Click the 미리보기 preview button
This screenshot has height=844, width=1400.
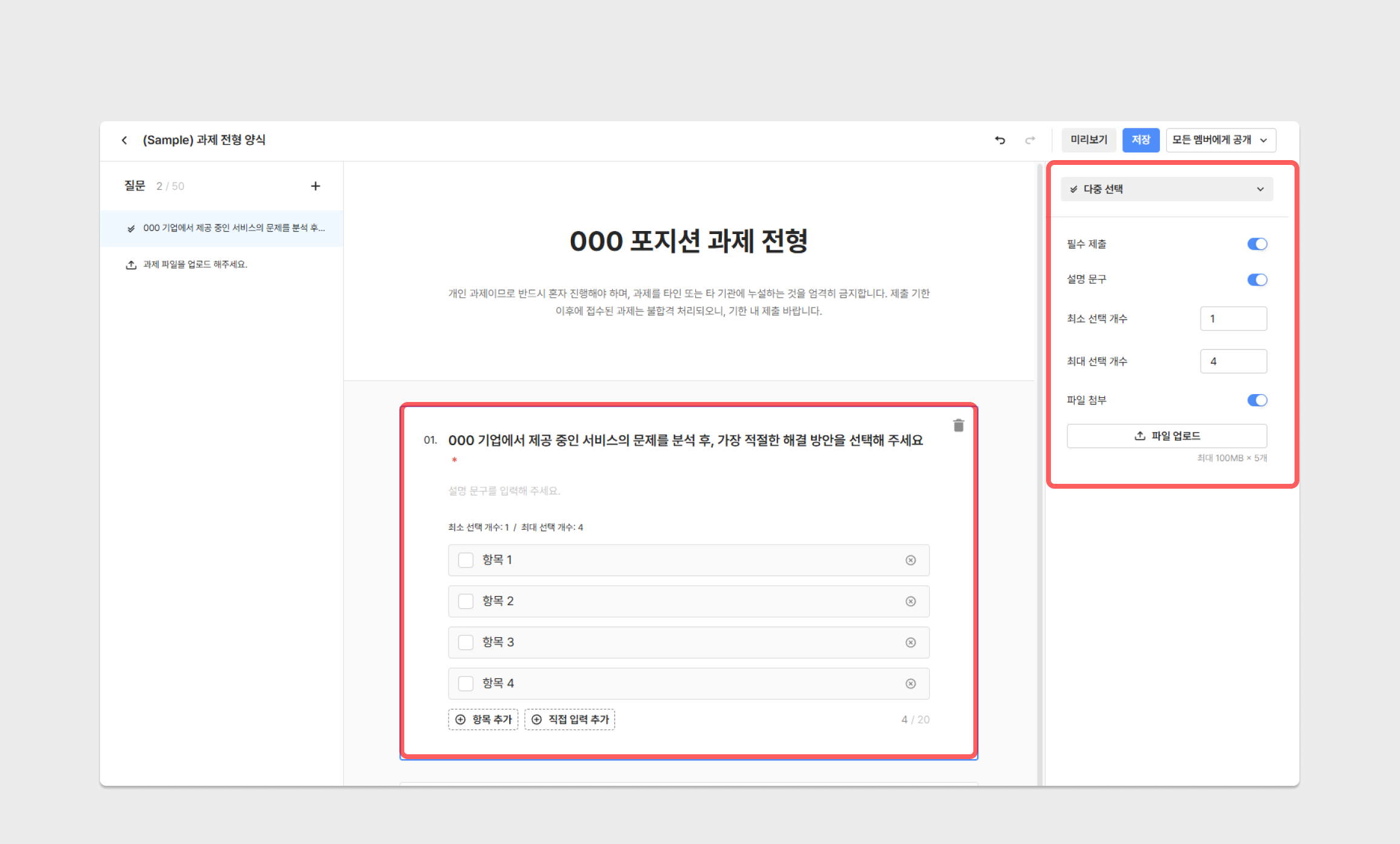pyautogui.click(x=1088, y=140)
